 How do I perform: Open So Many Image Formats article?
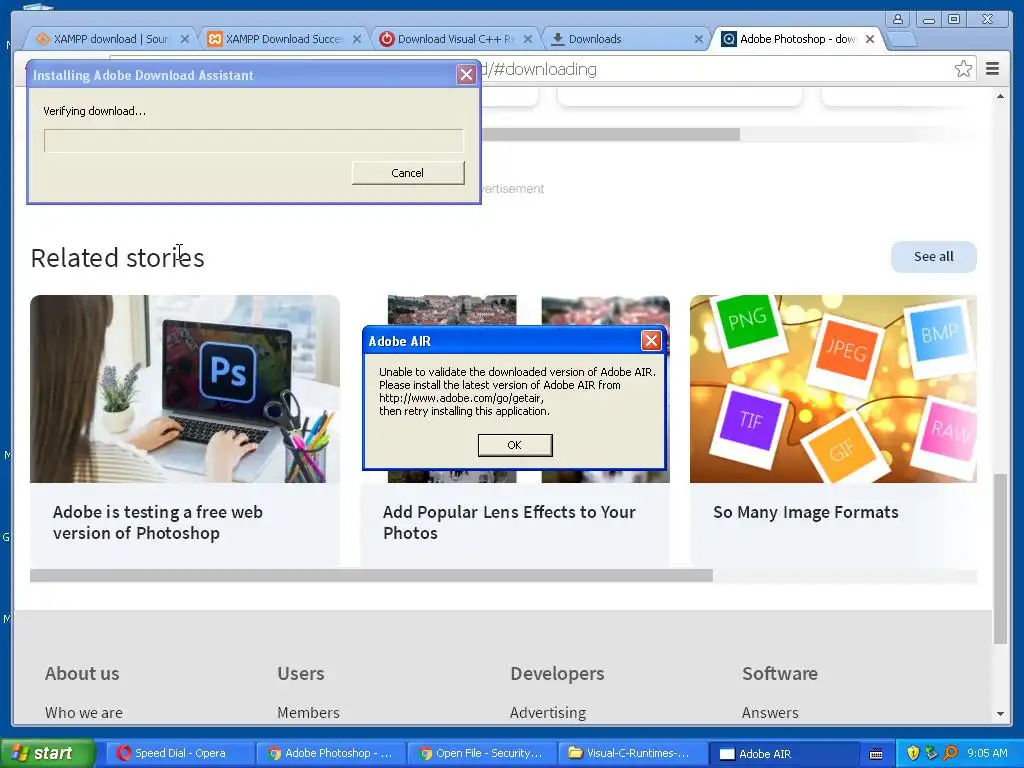[x=805, y=512]
